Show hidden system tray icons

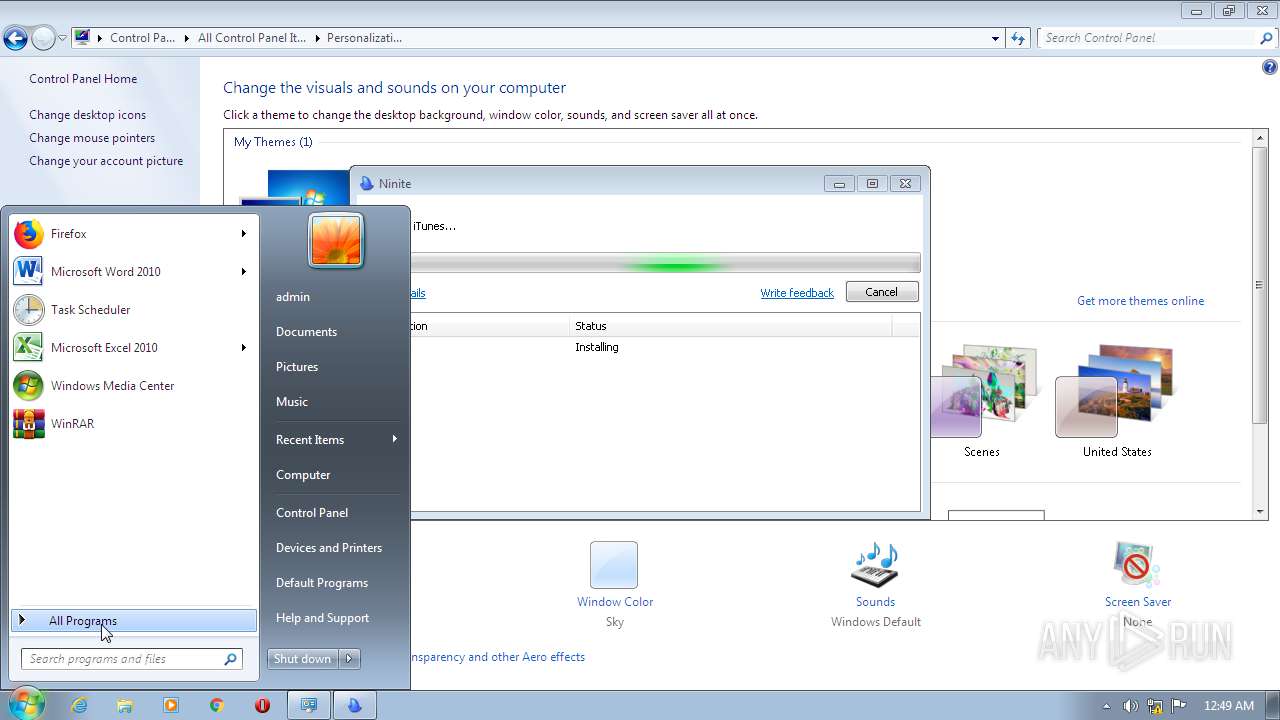coord(1106,706)
